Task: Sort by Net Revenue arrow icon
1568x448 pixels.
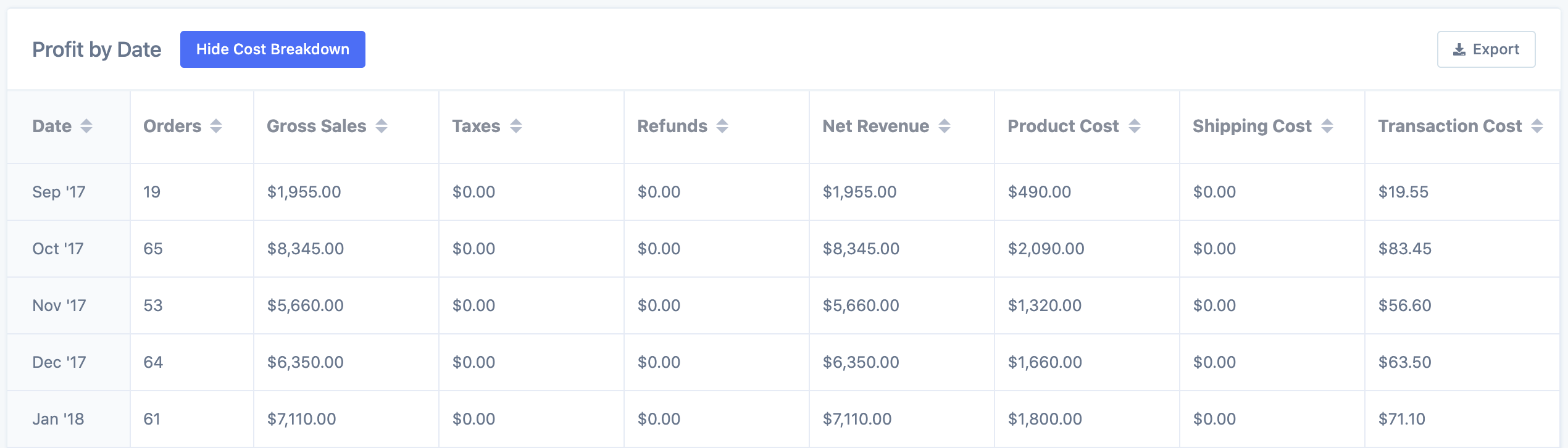Action: (945, 126)
